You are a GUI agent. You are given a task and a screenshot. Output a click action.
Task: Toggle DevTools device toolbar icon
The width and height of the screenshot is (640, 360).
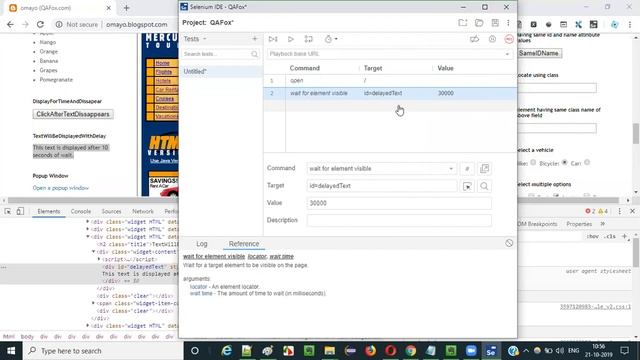[20, 211]
